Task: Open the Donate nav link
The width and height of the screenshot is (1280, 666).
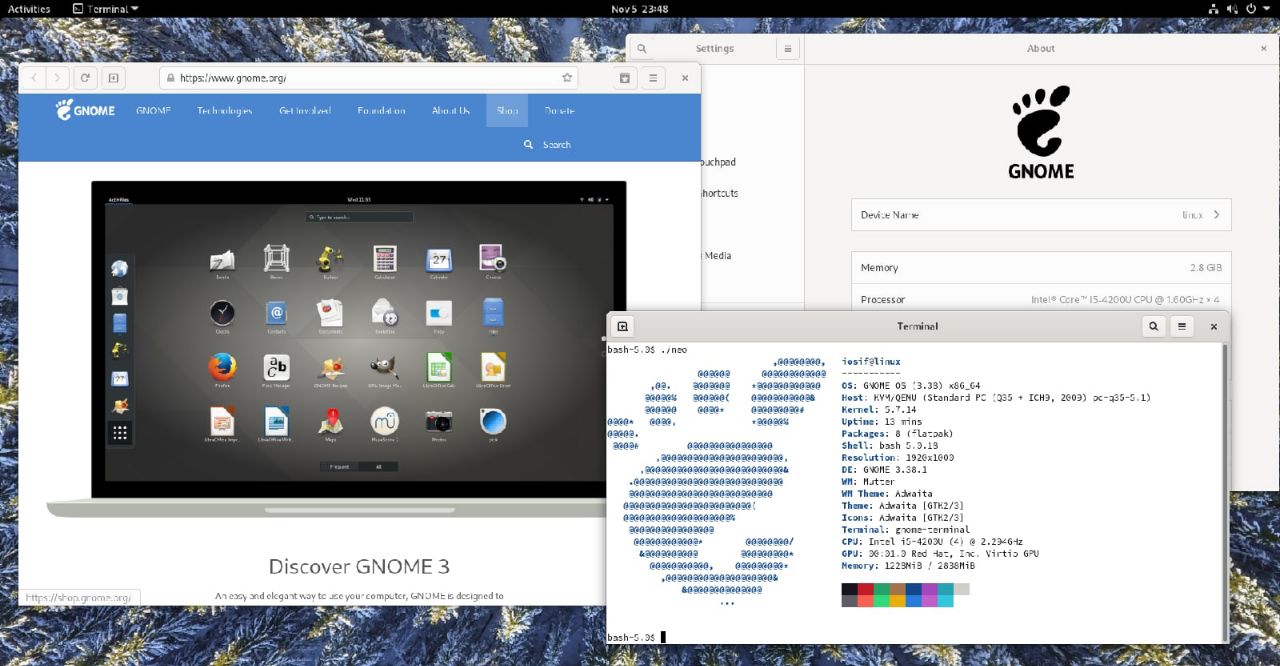Action: 559,110
